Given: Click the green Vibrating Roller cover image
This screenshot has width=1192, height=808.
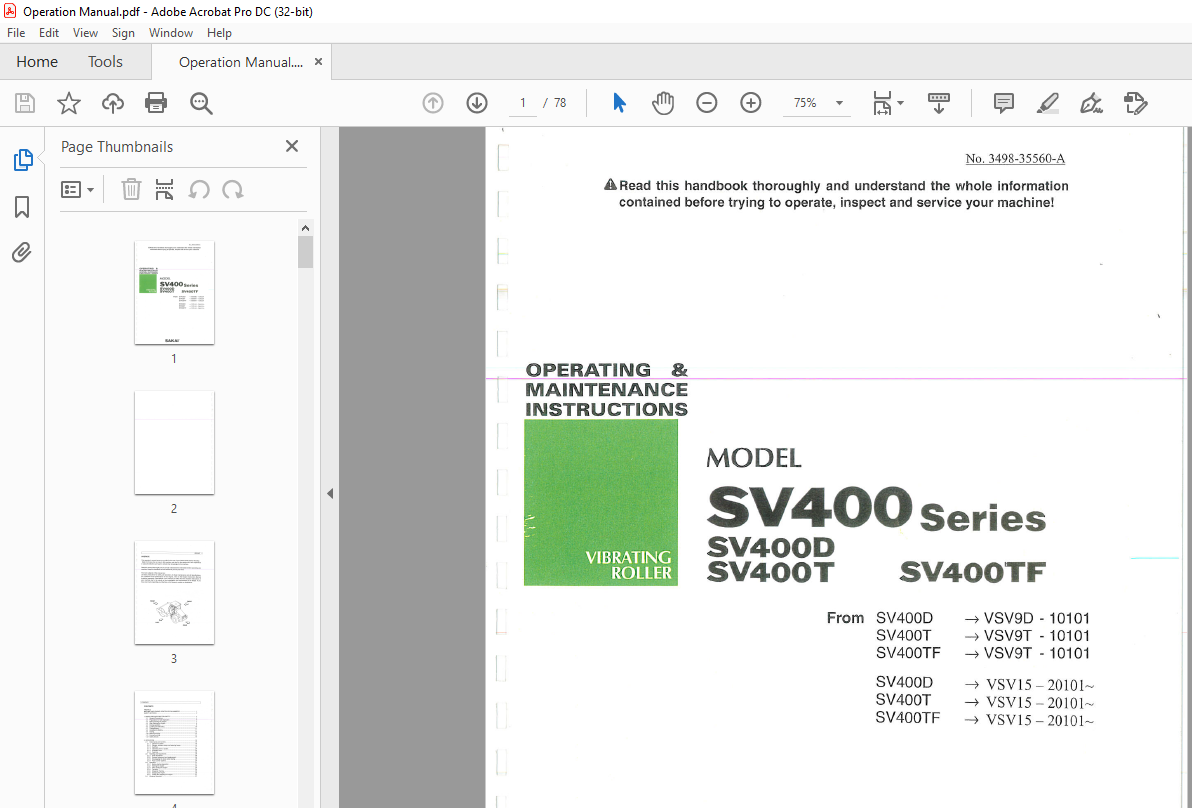Looking at the screenshot, I should point(601,502).
